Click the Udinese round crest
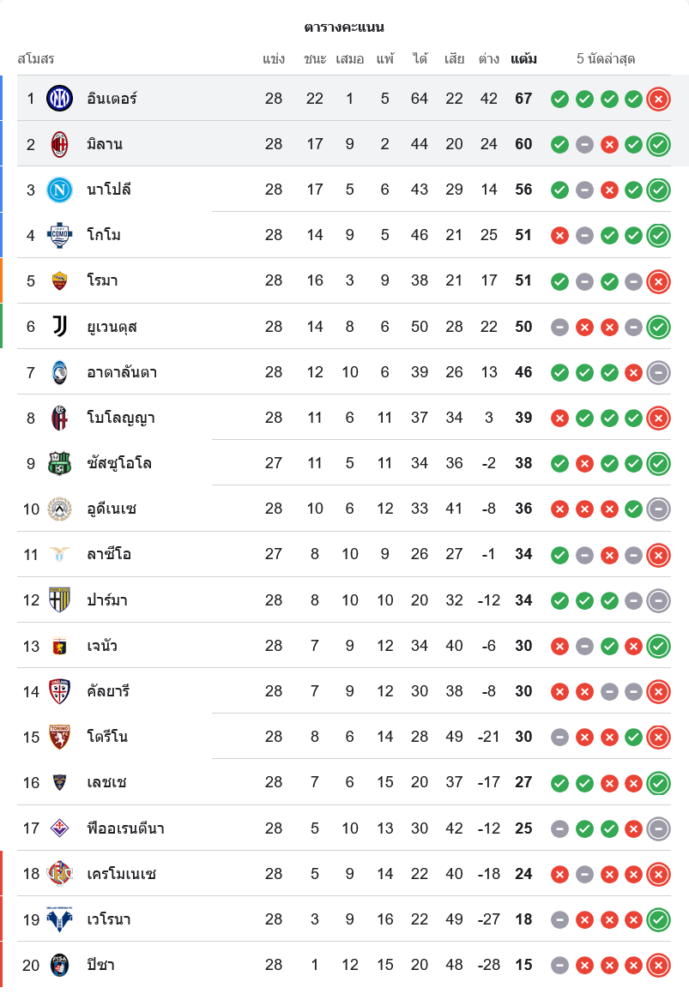689x1000 pixels. pyautogui.click(x=60, y=509)
